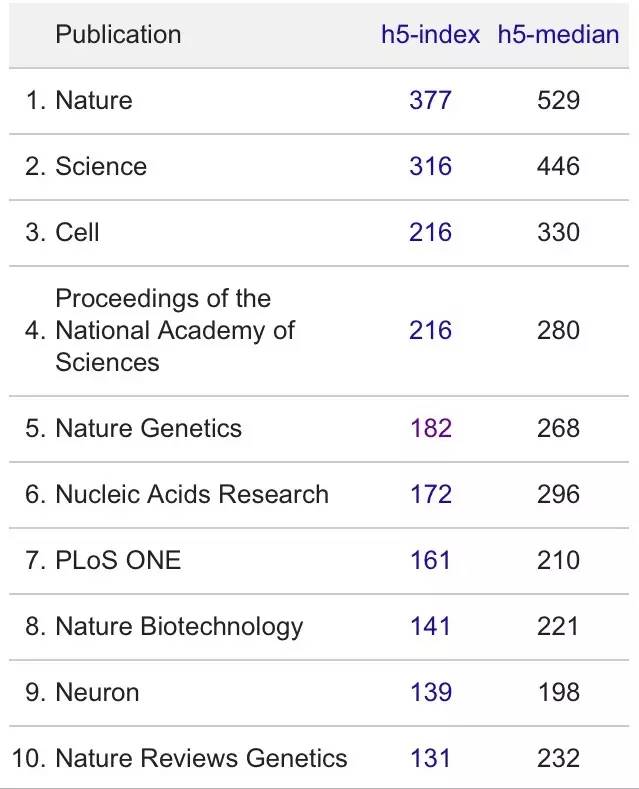Click the Publication column header
Viewport: 639px width, 789px height.
tap(118, 34)
